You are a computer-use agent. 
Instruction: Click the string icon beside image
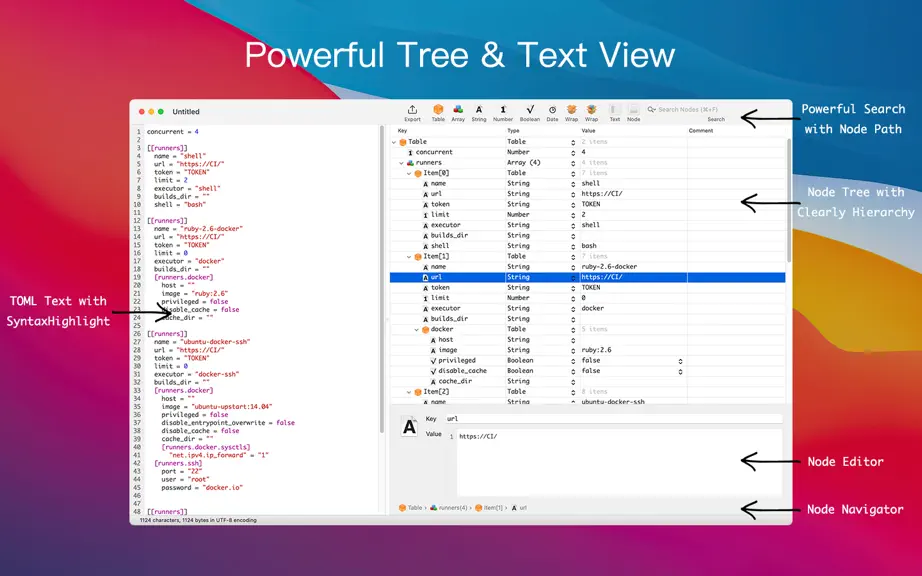[433, 350]
